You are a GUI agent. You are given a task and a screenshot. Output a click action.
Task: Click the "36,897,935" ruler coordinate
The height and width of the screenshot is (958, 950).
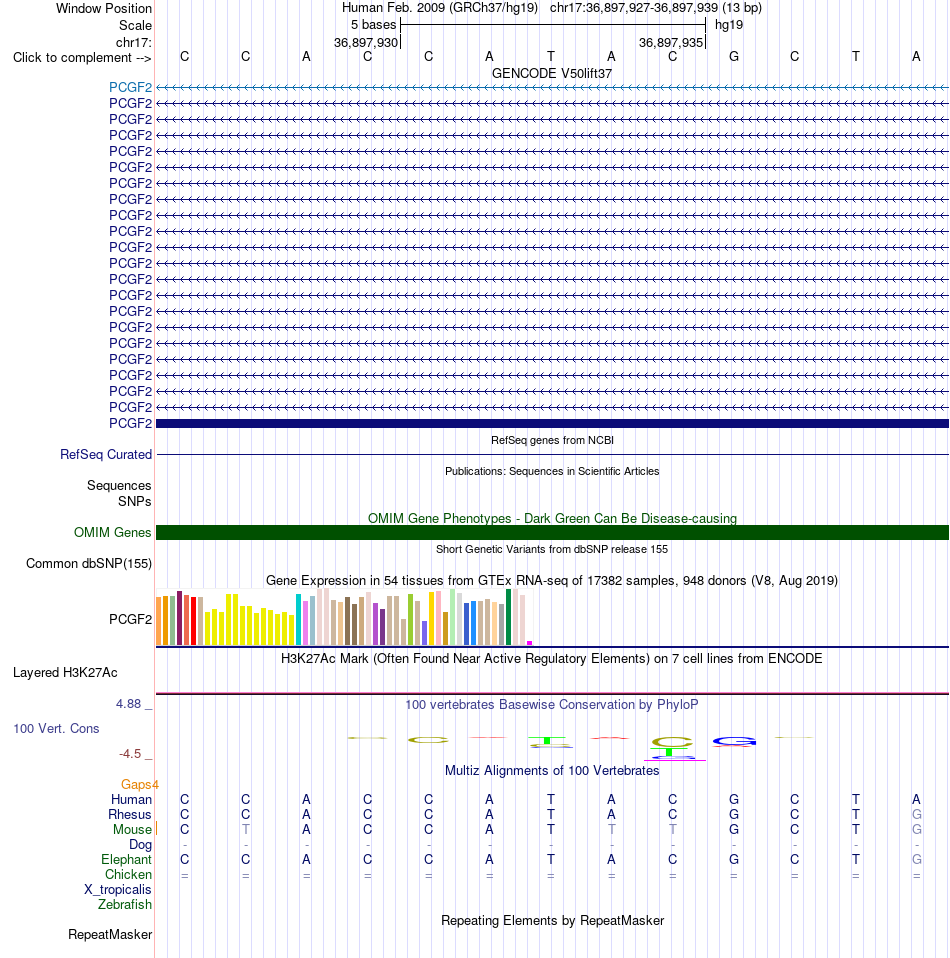click(671, 43)
